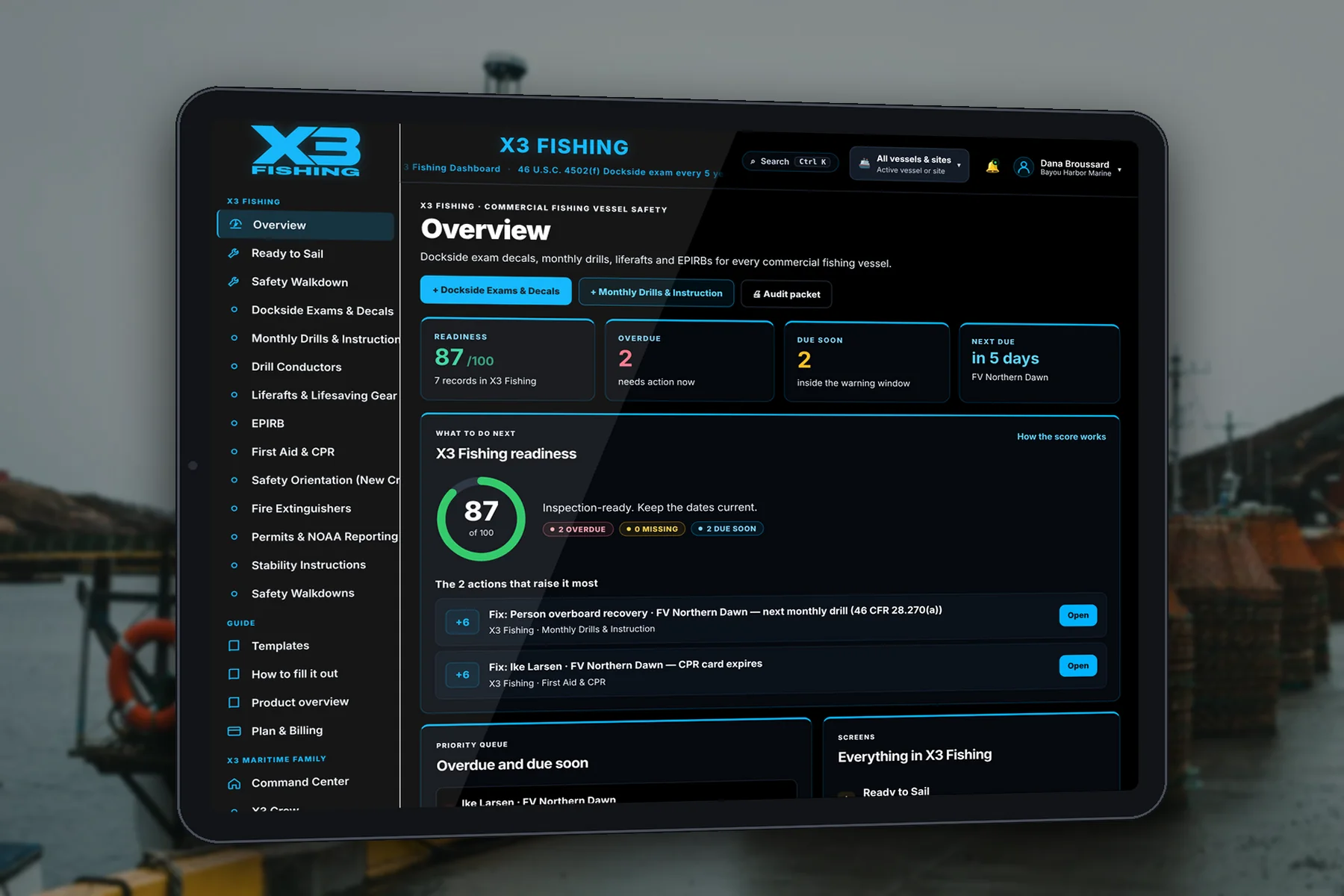The height and width of the screenshot is (896, 1344).
Task: Click the Audit packet button
Action: coord(786,294)
